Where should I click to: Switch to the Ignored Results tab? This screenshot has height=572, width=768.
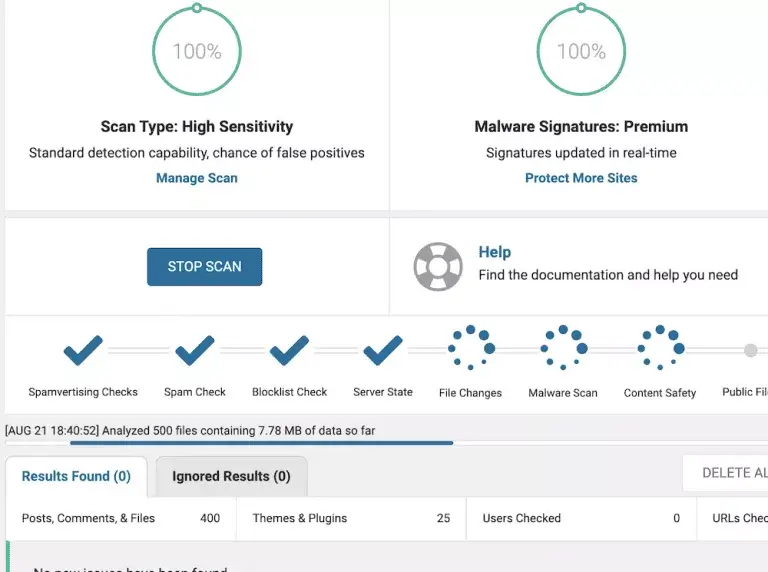point(231,477)
